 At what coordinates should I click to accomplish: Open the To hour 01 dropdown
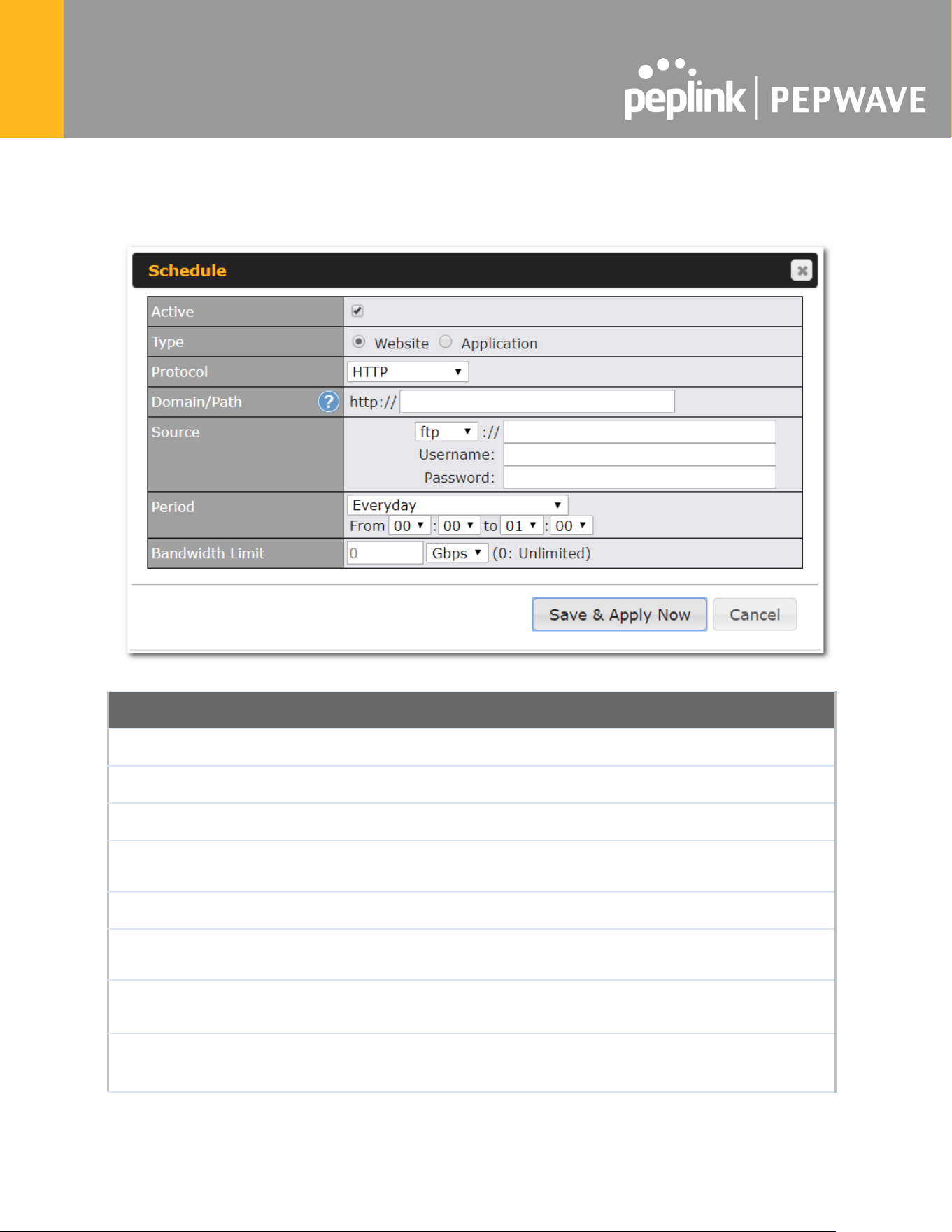(522, 525)
